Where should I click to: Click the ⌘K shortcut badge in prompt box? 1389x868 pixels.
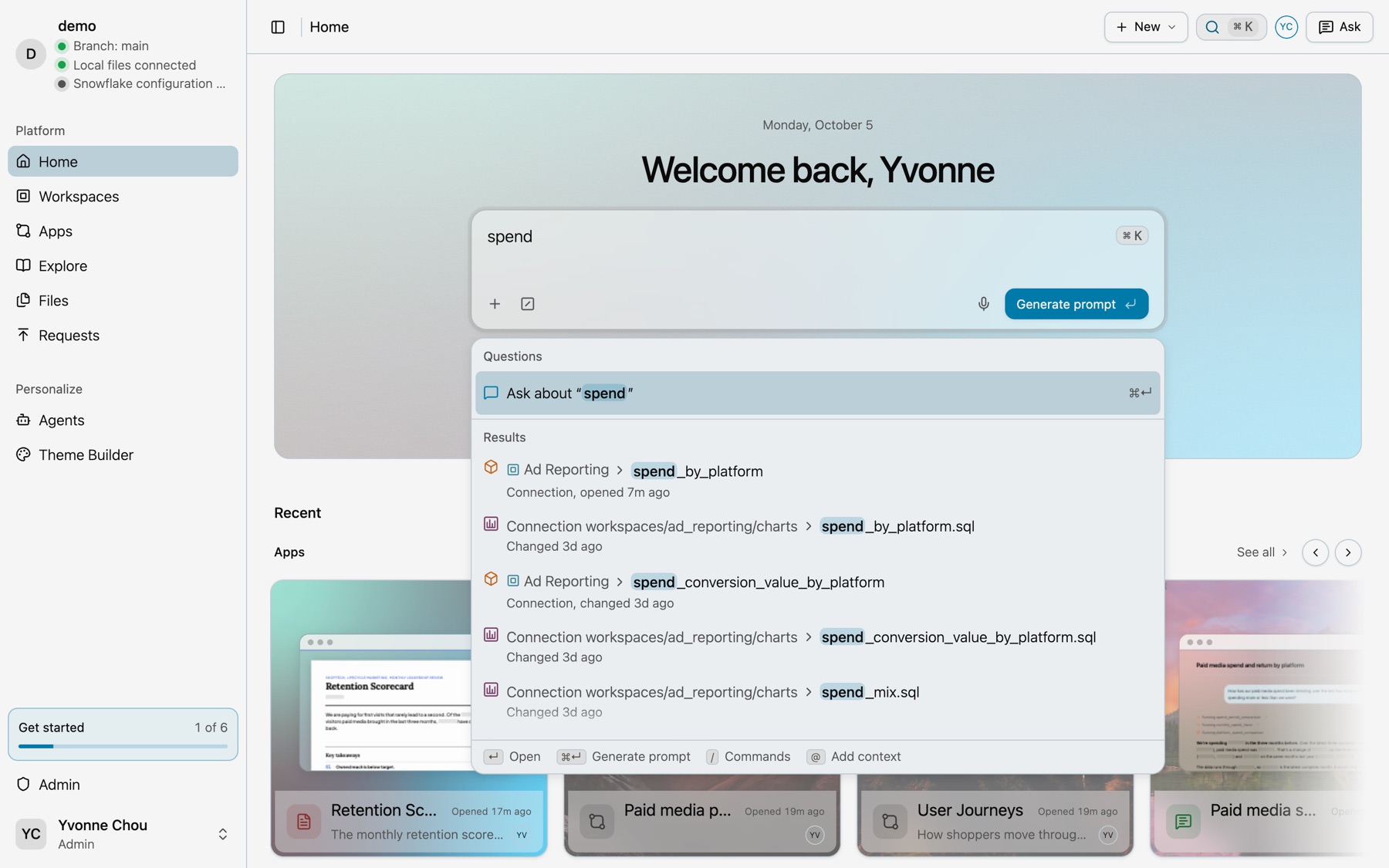pyautogui.click(x=1132, y=235)
